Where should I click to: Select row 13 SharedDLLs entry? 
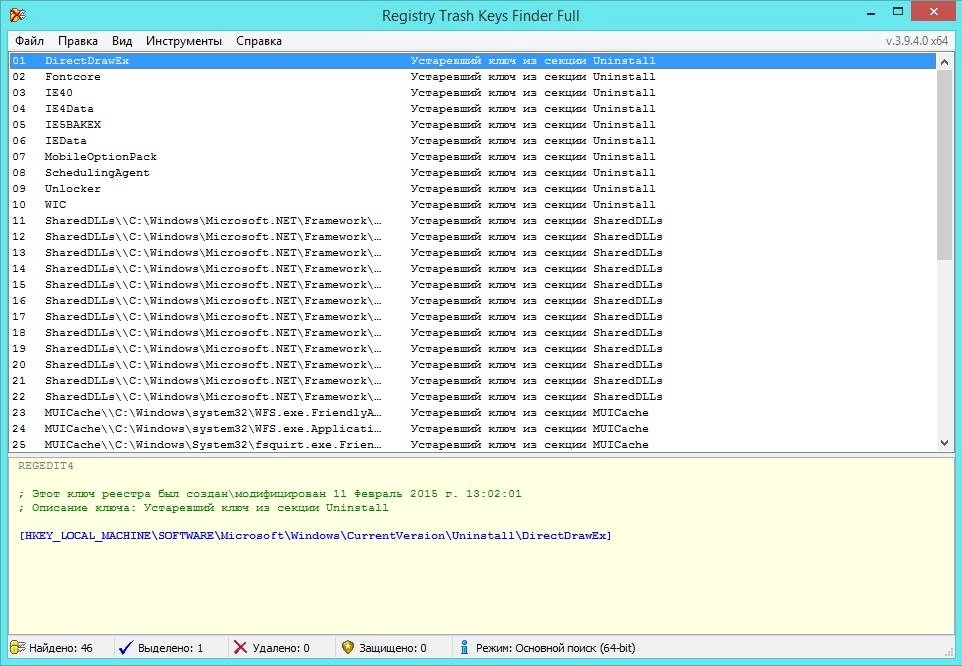click(472, 253)
